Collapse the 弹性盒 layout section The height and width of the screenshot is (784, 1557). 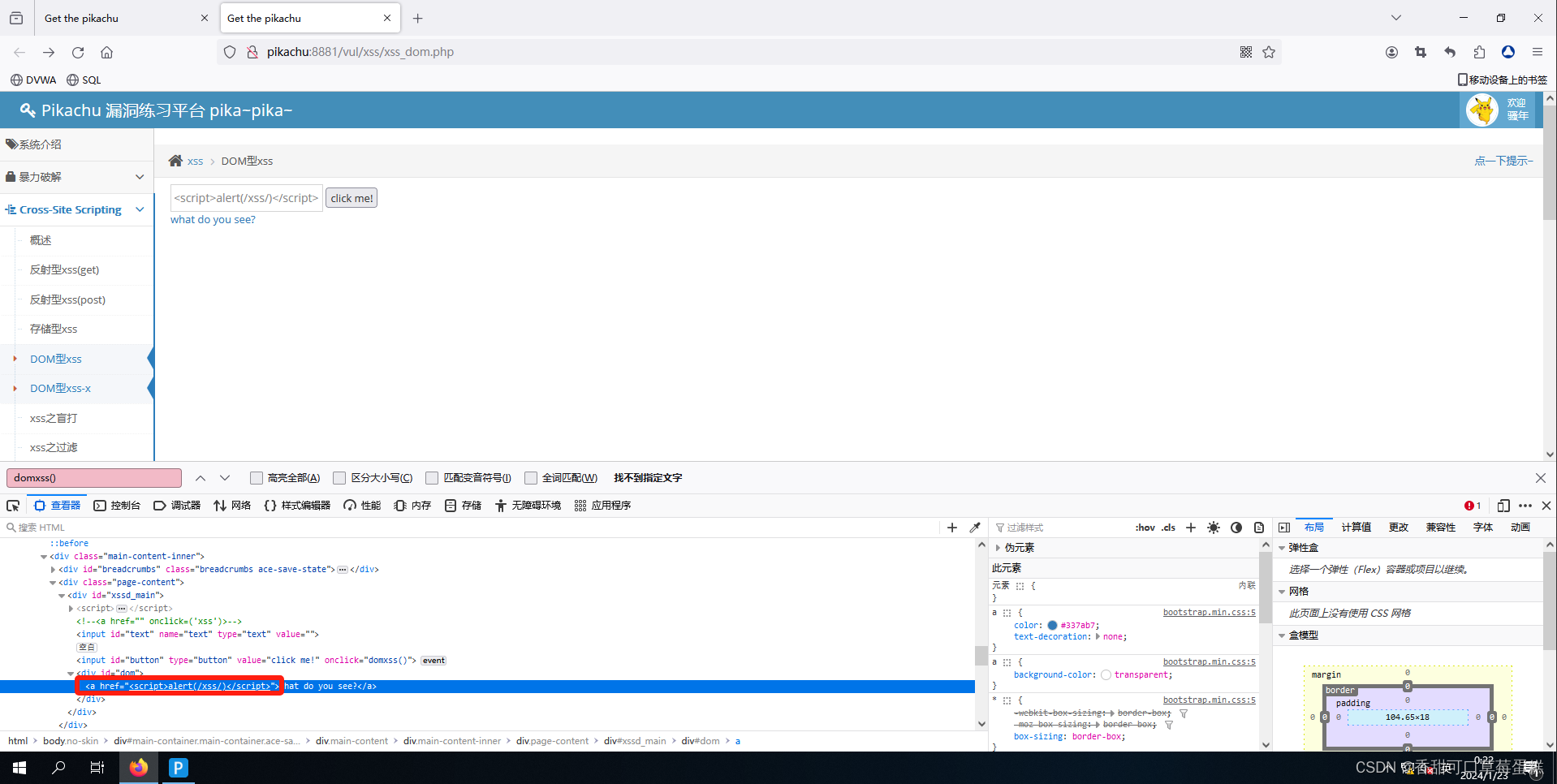coord(1283,548)
